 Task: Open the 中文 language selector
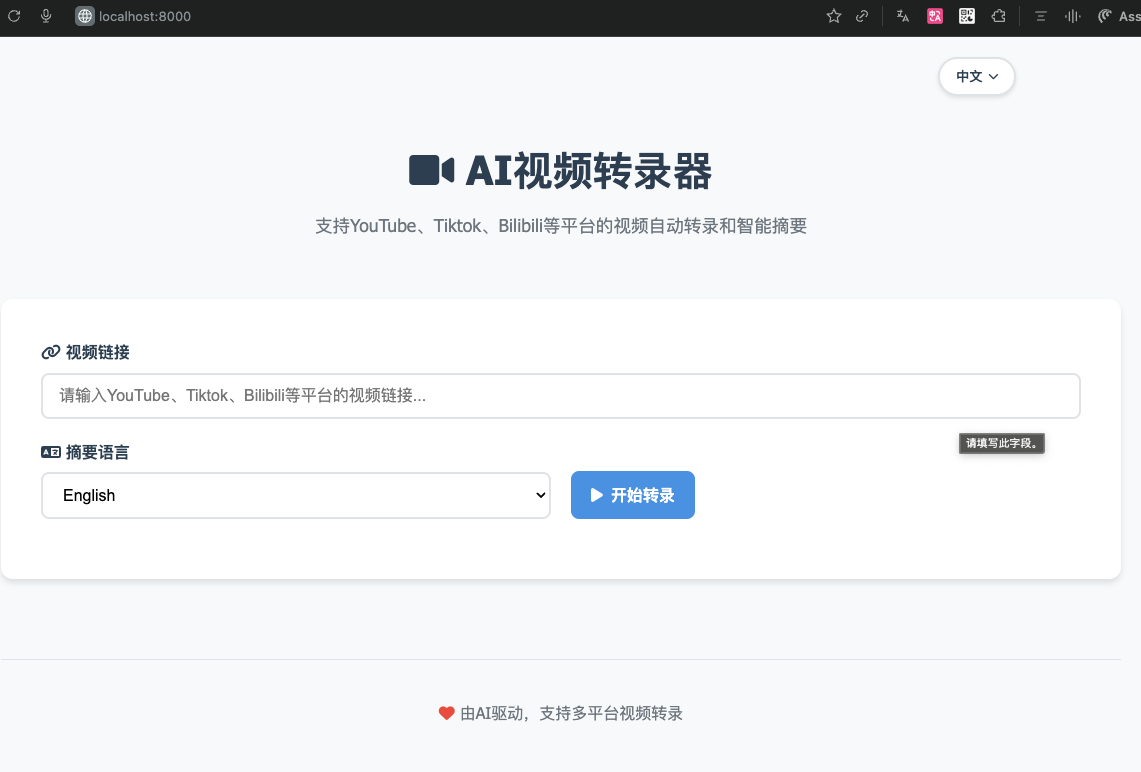[x=976, y=76]
